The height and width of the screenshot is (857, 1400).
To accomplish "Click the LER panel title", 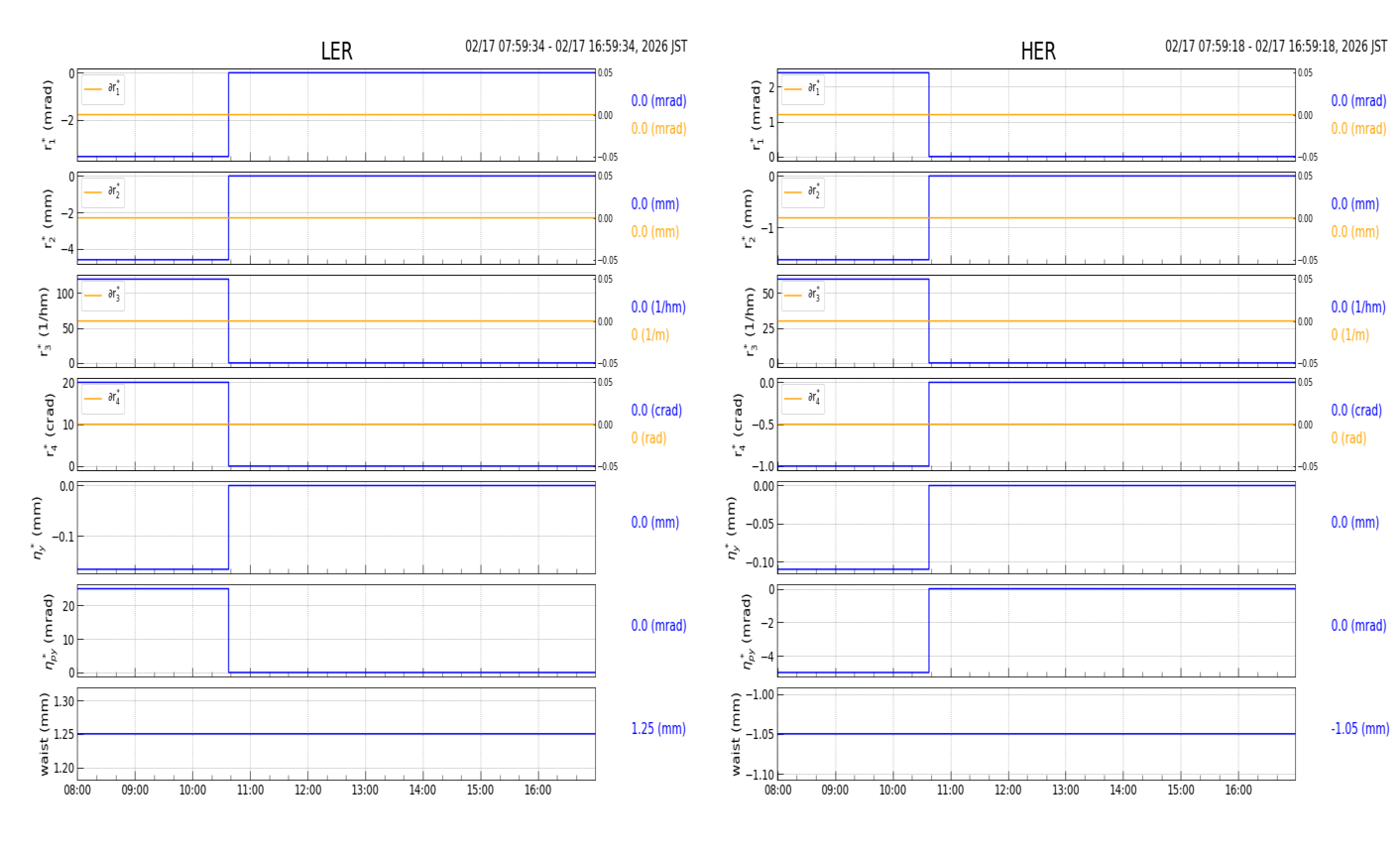I will [336, 52].
